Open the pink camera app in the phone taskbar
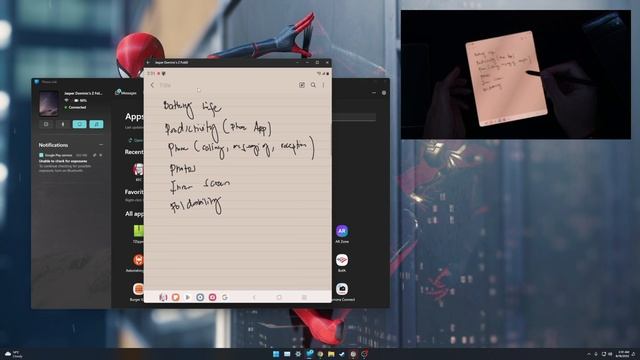 212,297
